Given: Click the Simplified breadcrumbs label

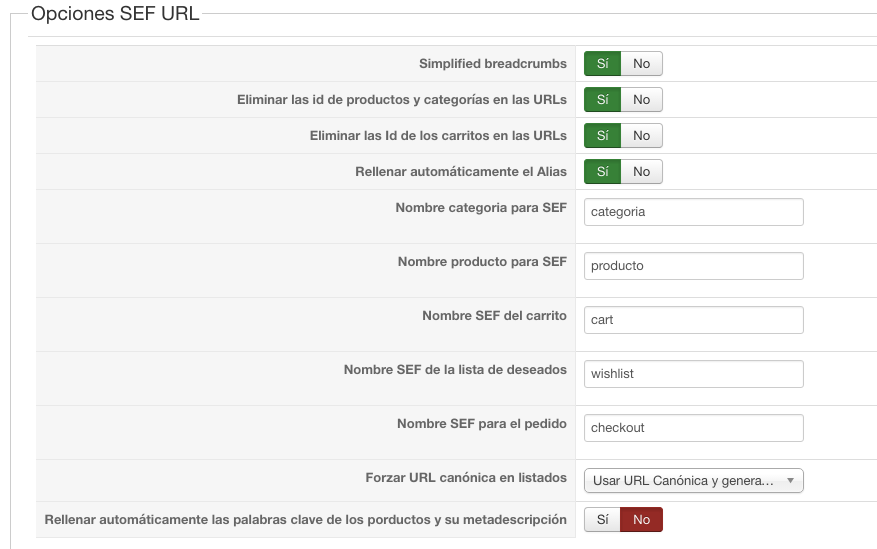Looking at the screenshot, I should tap(493, 64).
